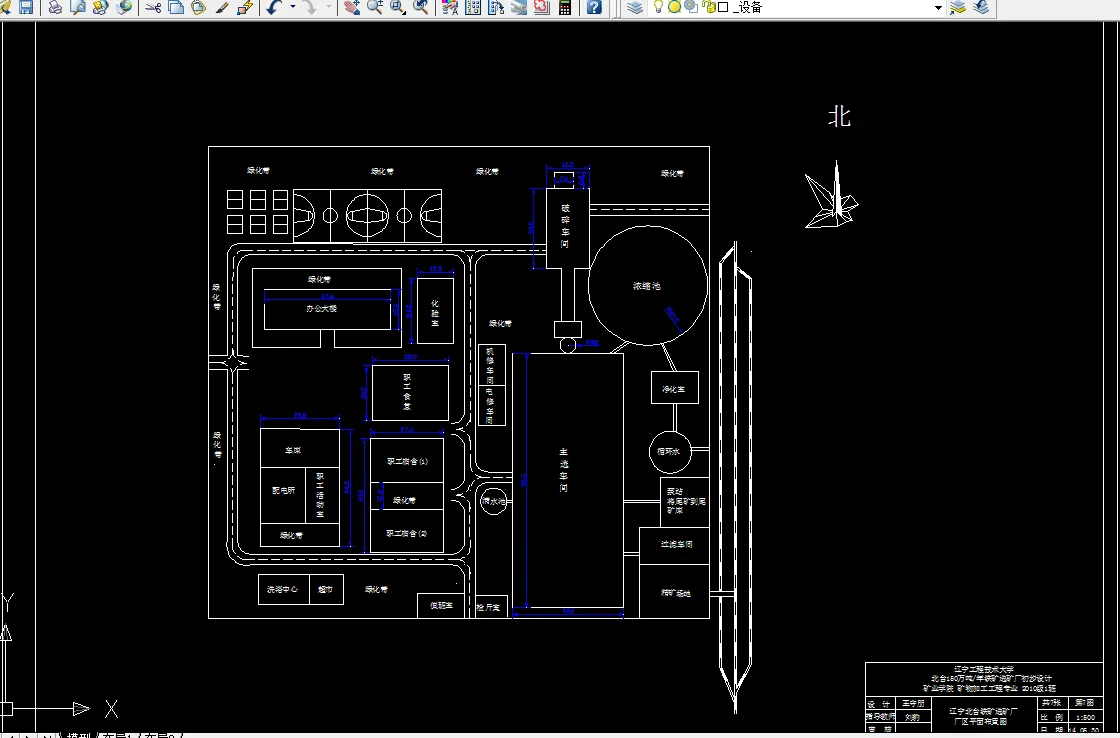The image size is (1120, 738).
Task: Click the Help question mark icon
Action: 594,7
